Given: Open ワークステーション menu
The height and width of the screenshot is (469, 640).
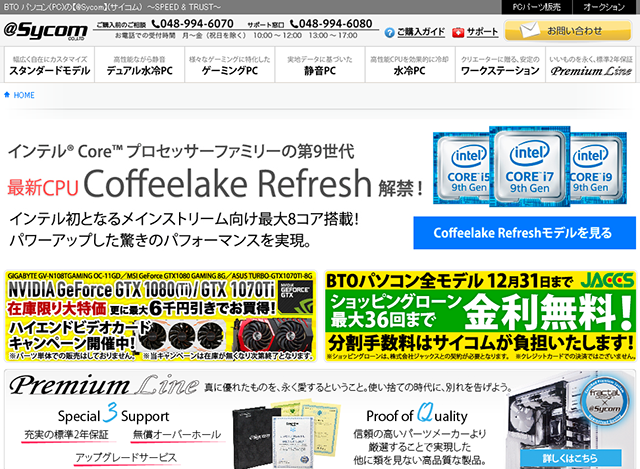Looking at the screenshot, I should tap(500, 65).
